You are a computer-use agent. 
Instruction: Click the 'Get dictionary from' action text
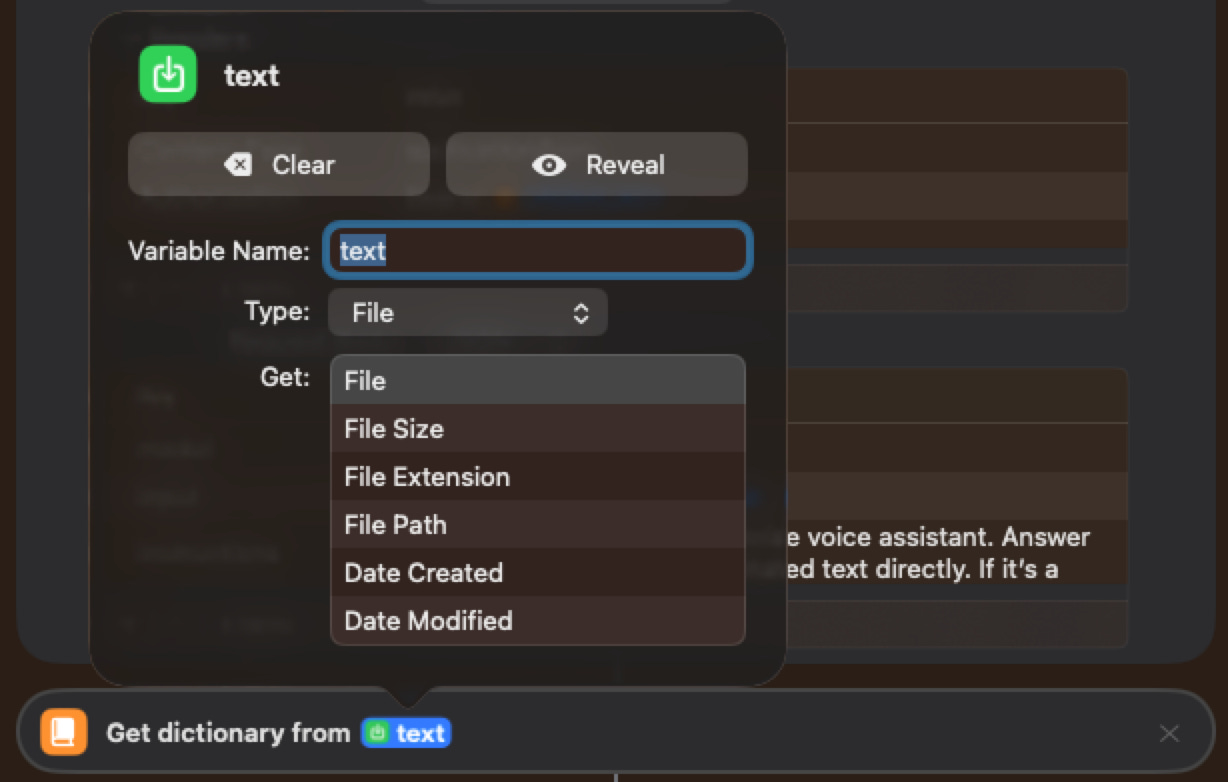pyautogui.click(x=228, y=733)
